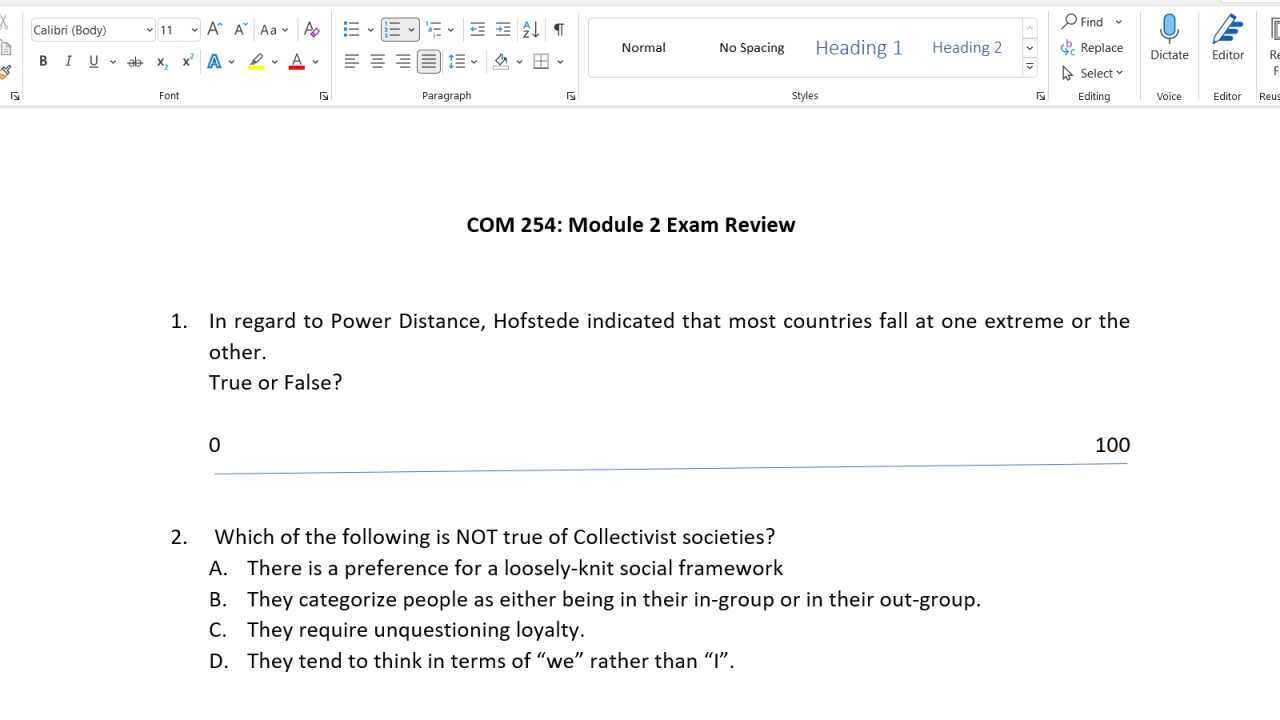Apply strikethrough formatting
Screen dimensions: 1280x720
point(134,61)
